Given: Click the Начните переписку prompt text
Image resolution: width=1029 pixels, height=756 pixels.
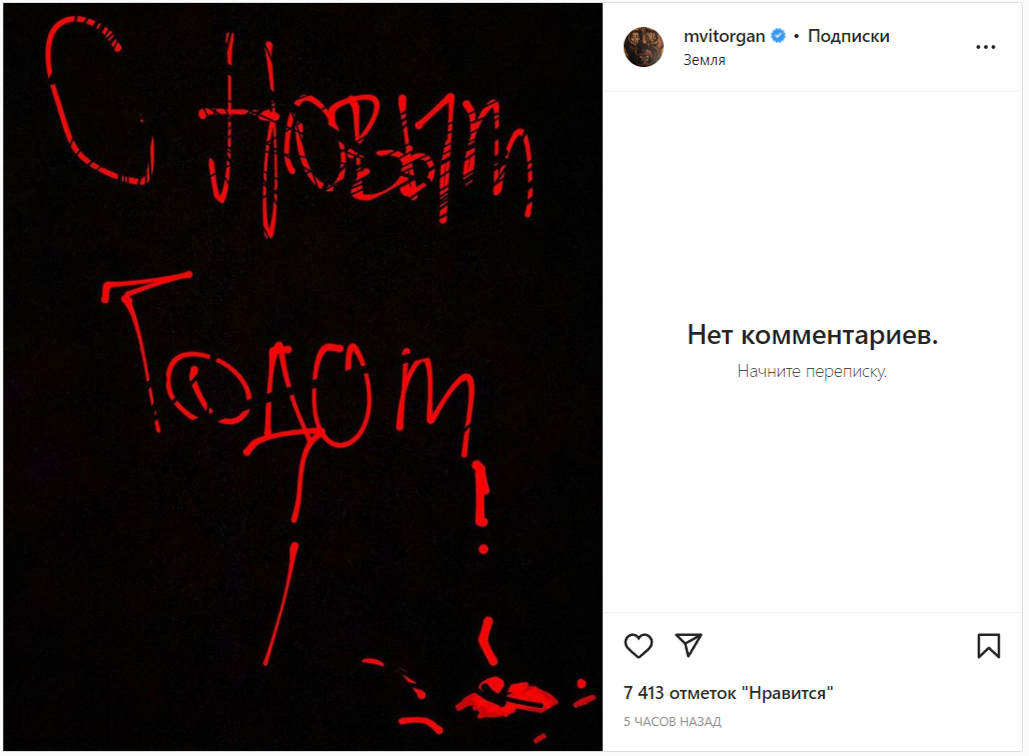Looking at the screenshot, I should [812, 371].
